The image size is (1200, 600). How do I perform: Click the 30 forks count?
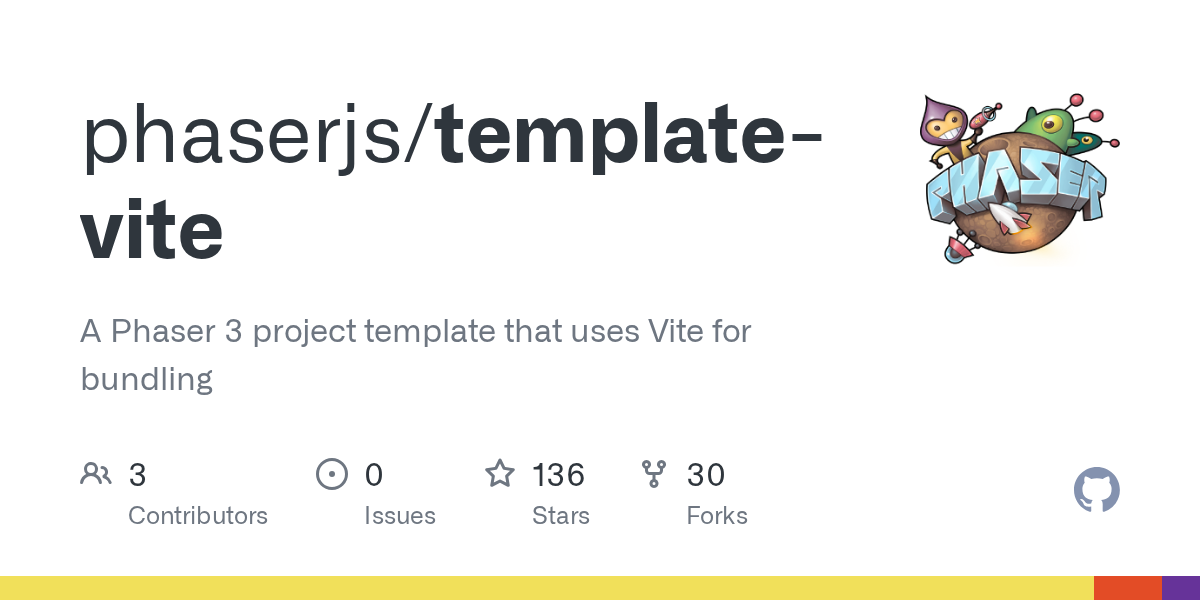click(x=706, y=474)
